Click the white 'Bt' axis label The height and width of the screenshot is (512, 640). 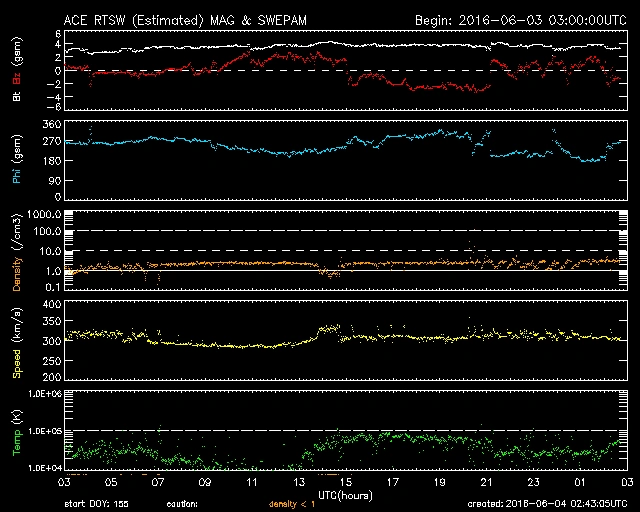[17, 96]
